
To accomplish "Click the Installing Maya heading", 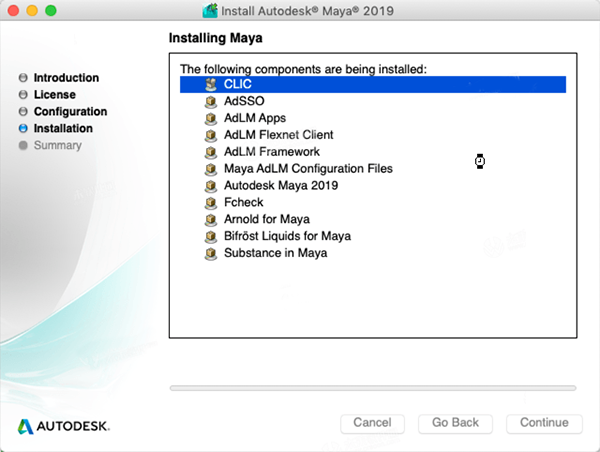I will (x=215, y=38).
